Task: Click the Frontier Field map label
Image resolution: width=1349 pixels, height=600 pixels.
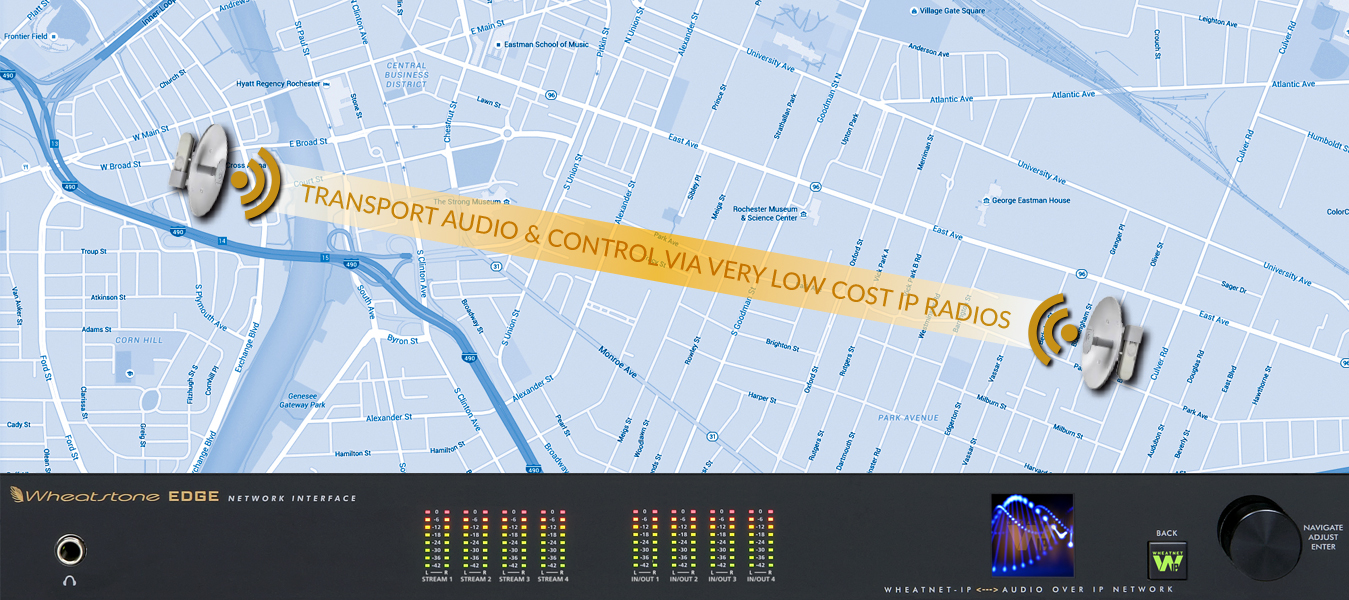Action: pyautogui.click(x=27, y=35)
